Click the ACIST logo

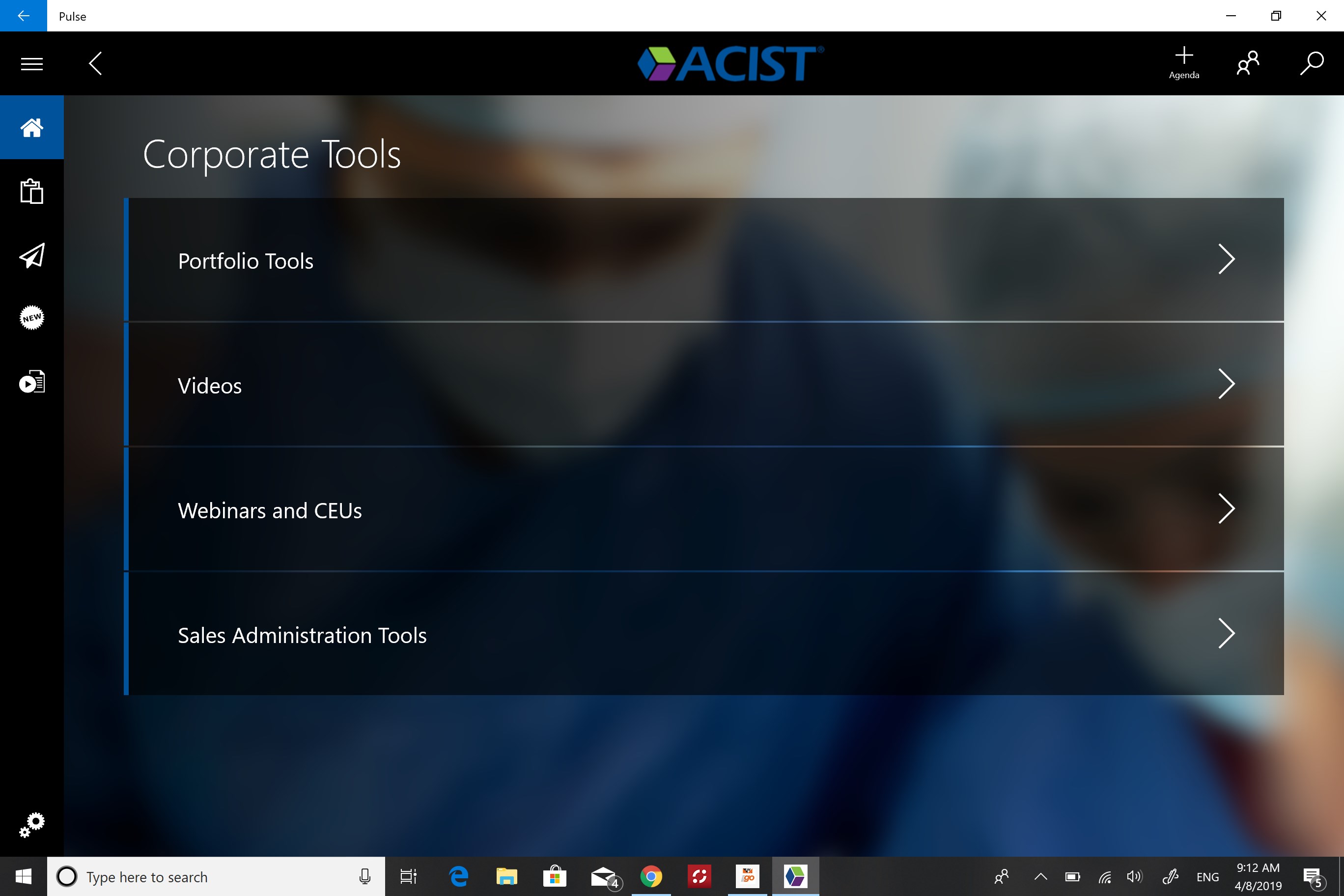(731, 63)
